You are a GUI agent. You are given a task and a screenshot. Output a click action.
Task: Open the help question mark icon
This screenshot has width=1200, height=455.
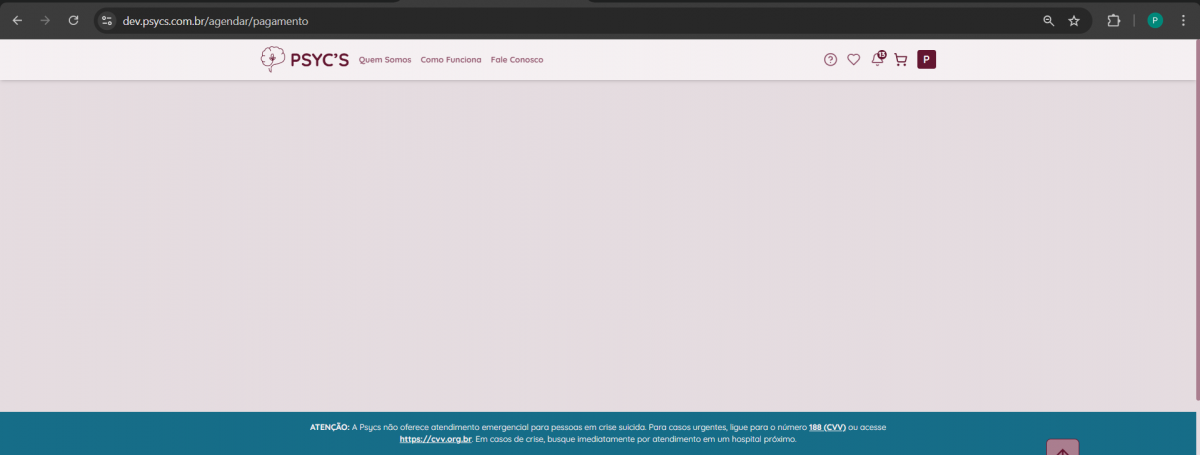pyautogui.click(x=830, y=60)
